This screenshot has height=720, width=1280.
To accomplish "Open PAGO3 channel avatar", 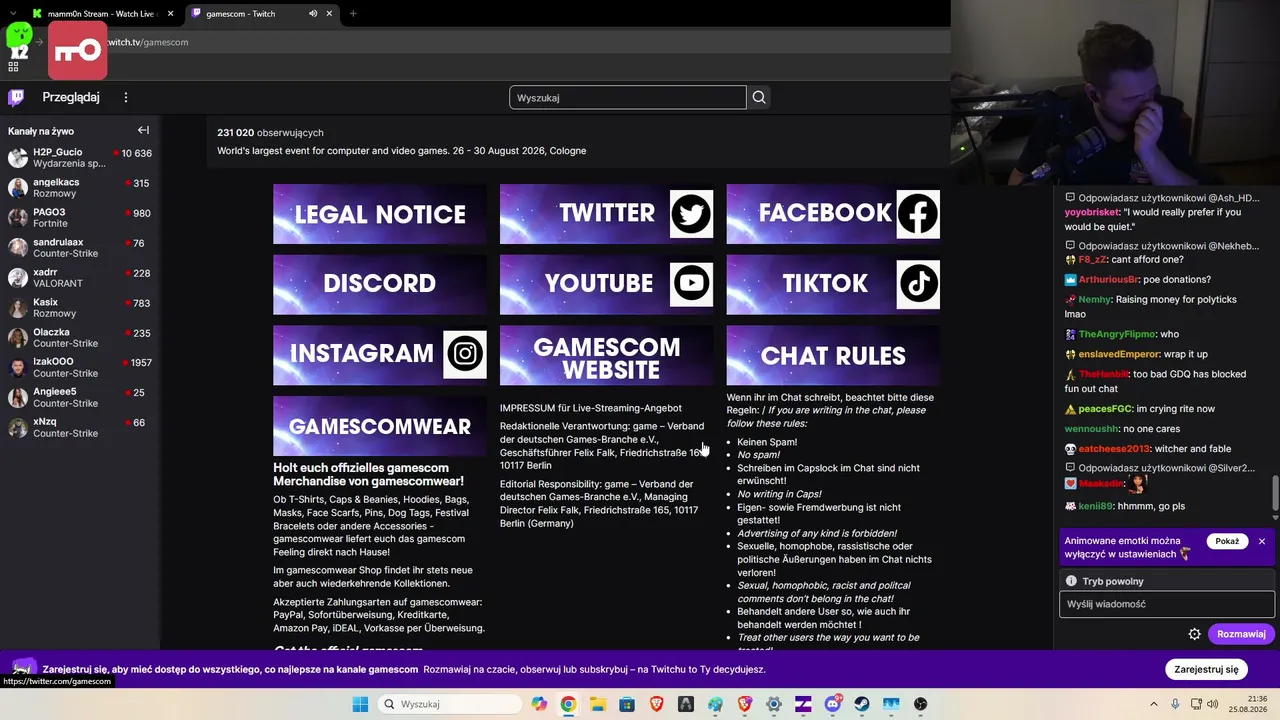I will 18,218.
